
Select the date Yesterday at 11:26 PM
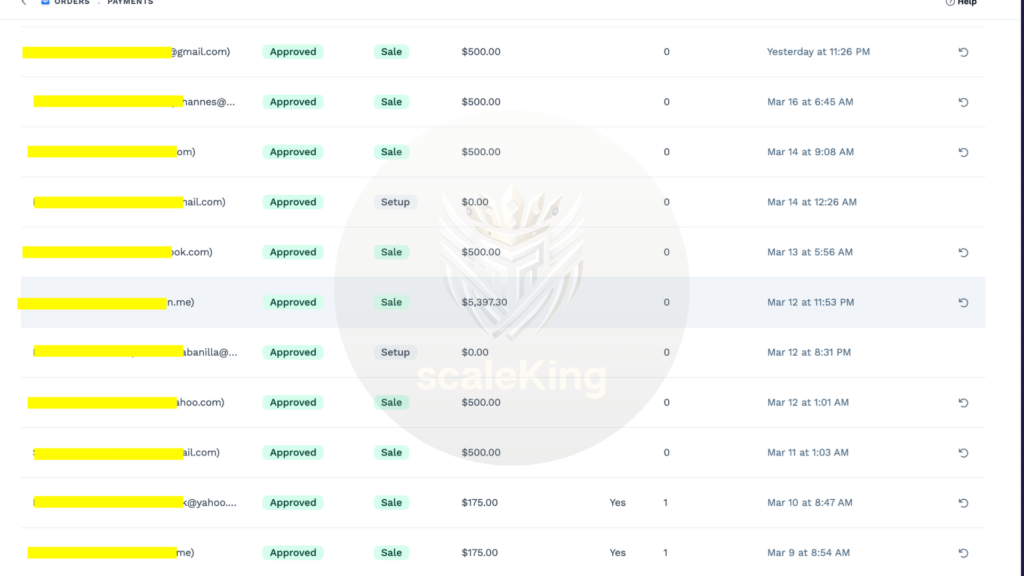coord(818,52)
